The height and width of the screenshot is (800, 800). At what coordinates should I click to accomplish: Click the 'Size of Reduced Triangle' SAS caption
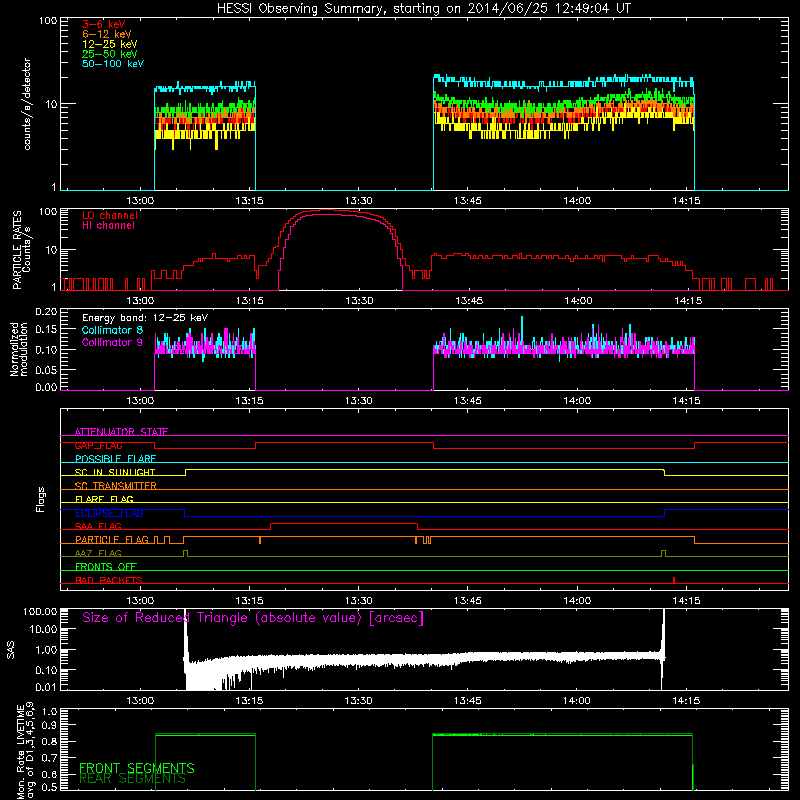tap(253, 618)
